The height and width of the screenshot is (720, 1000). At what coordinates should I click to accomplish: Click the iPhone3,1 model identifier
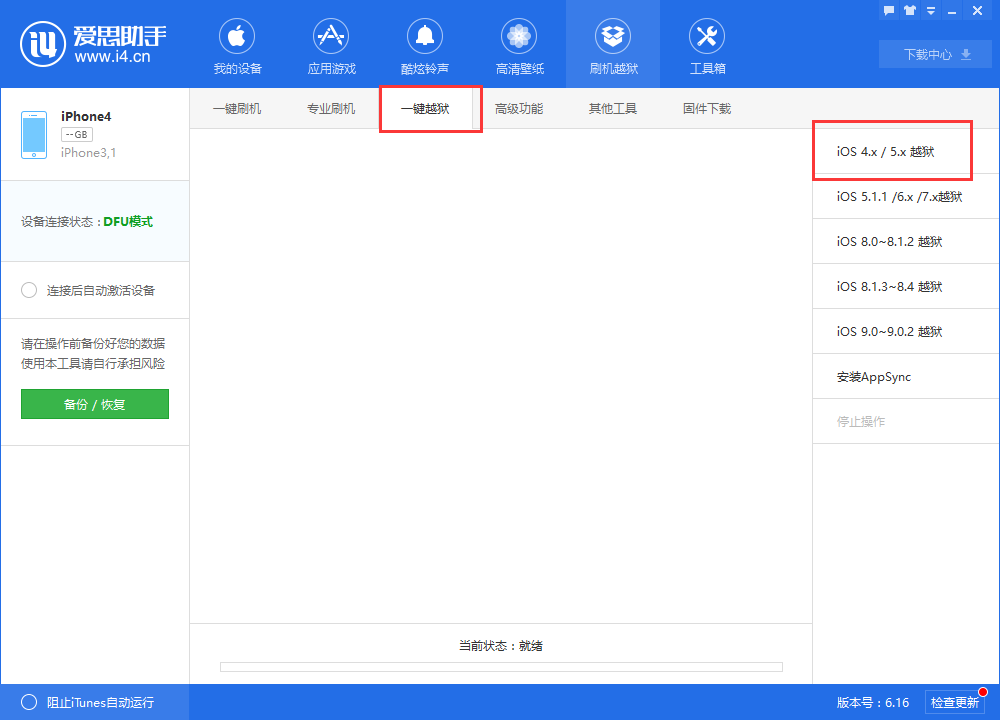pyautogui.click(x=89, y=152)
